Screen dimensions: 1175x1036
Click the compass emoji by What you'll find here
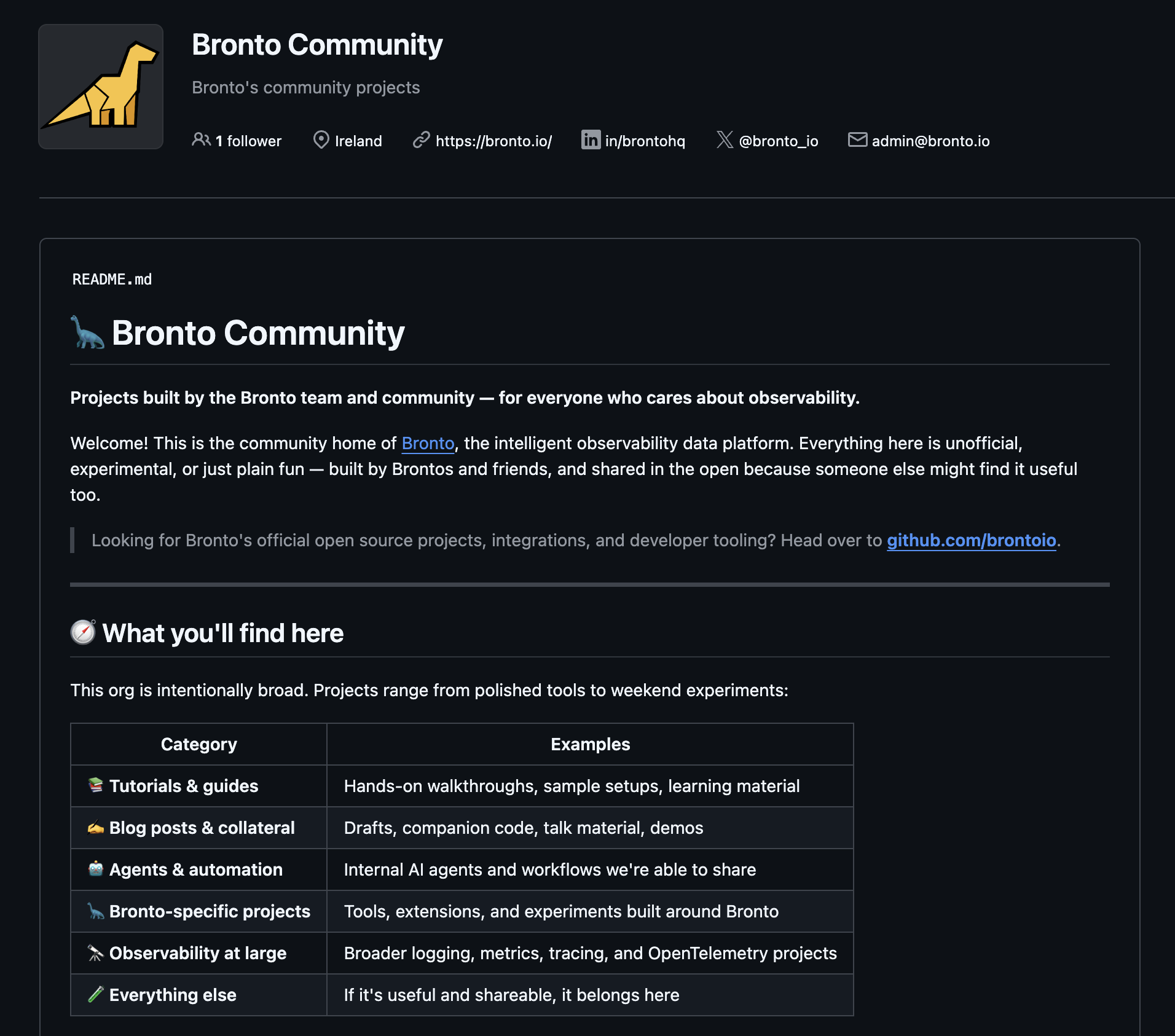pos(83,632)
